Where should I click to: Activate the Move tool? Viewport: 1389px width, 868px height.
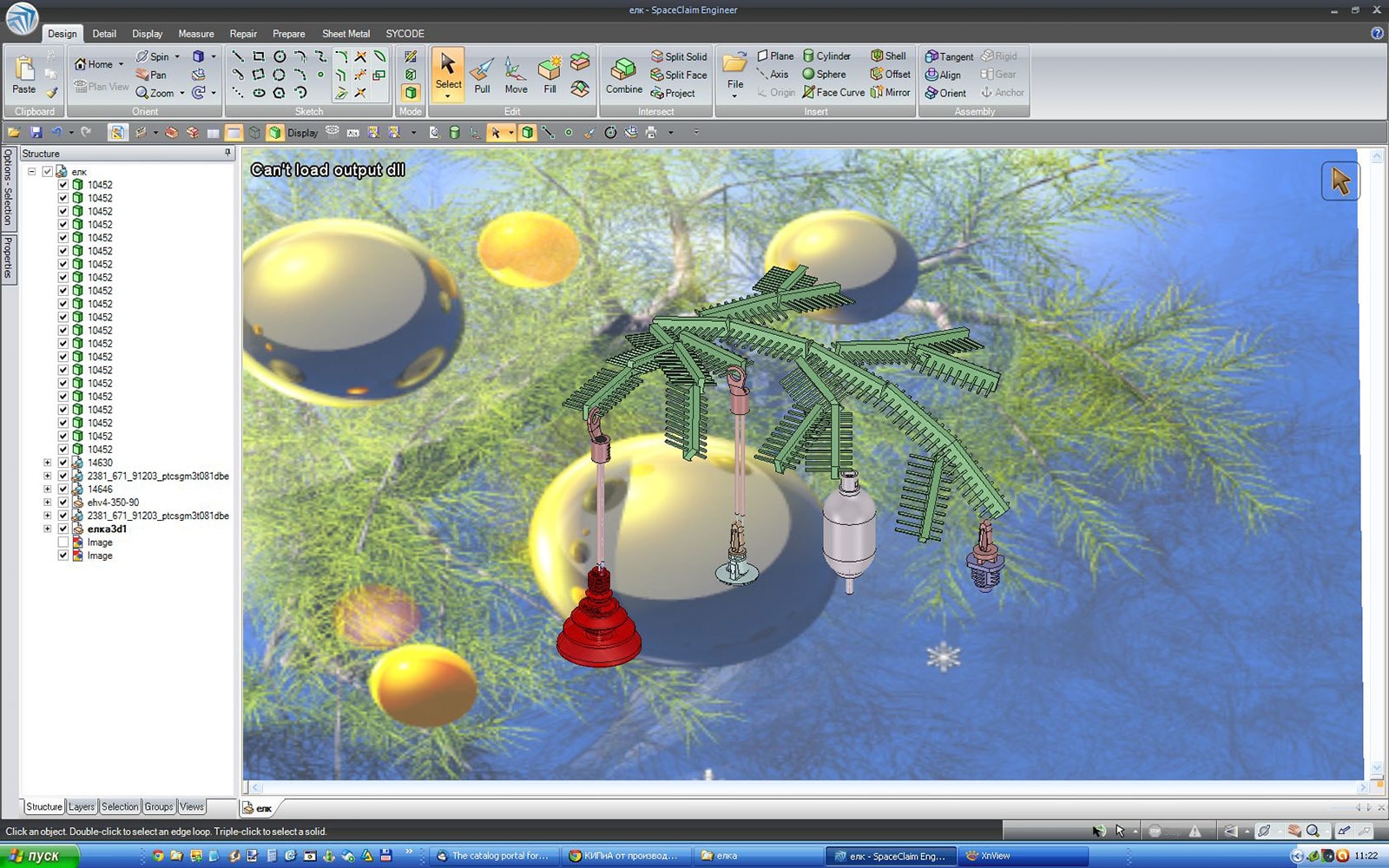[516, 75]
